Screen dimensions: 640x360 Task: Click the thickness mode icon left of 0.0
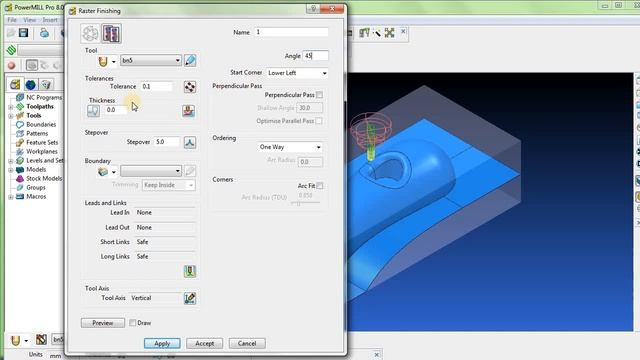(x=93, y=110)
